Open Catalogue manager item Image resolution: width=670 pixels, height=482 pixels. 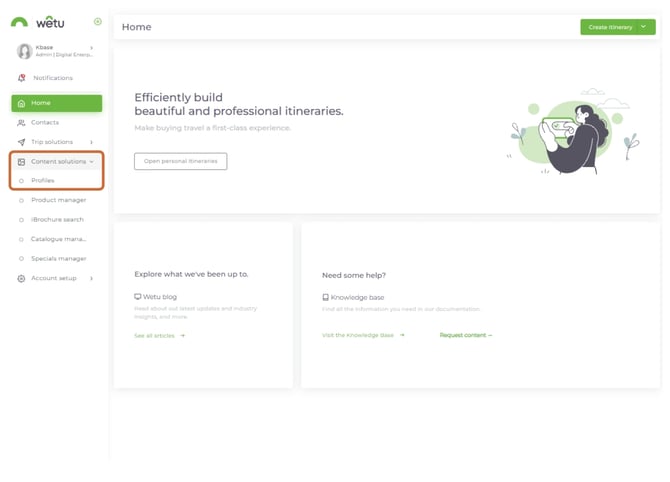pos(56,240)
